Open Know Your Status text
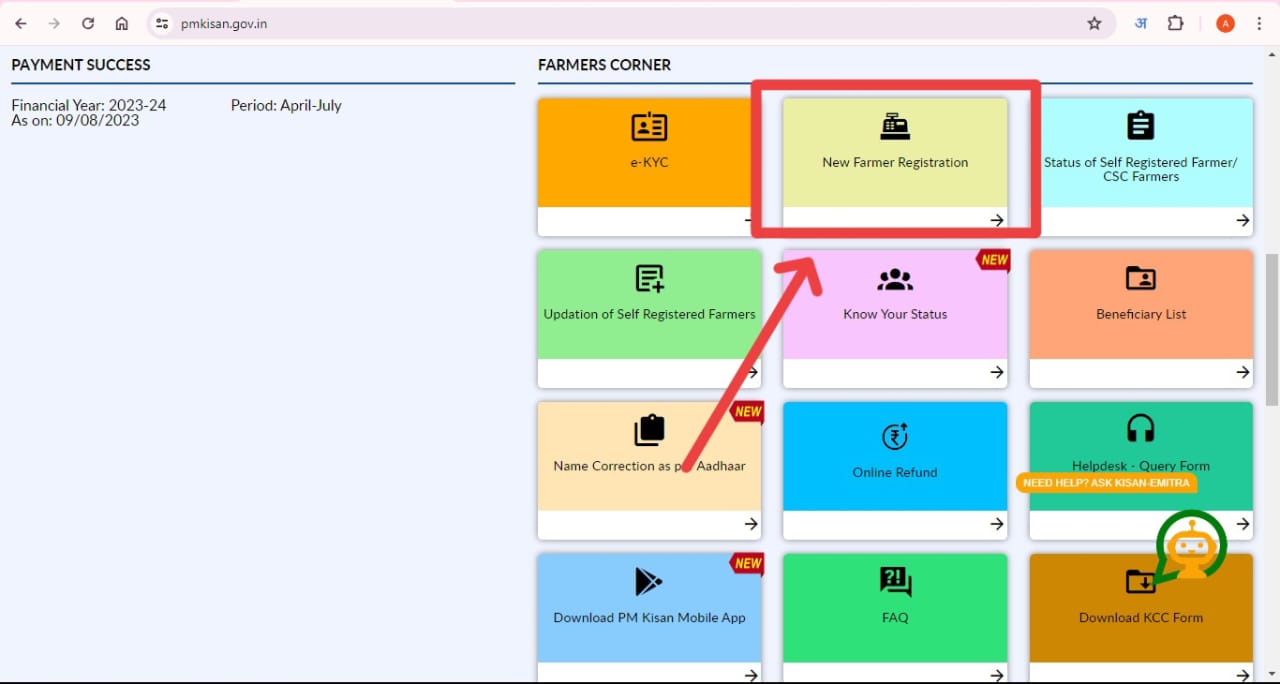The width and height of the screenshot is (1280, 684). [895, 314]
